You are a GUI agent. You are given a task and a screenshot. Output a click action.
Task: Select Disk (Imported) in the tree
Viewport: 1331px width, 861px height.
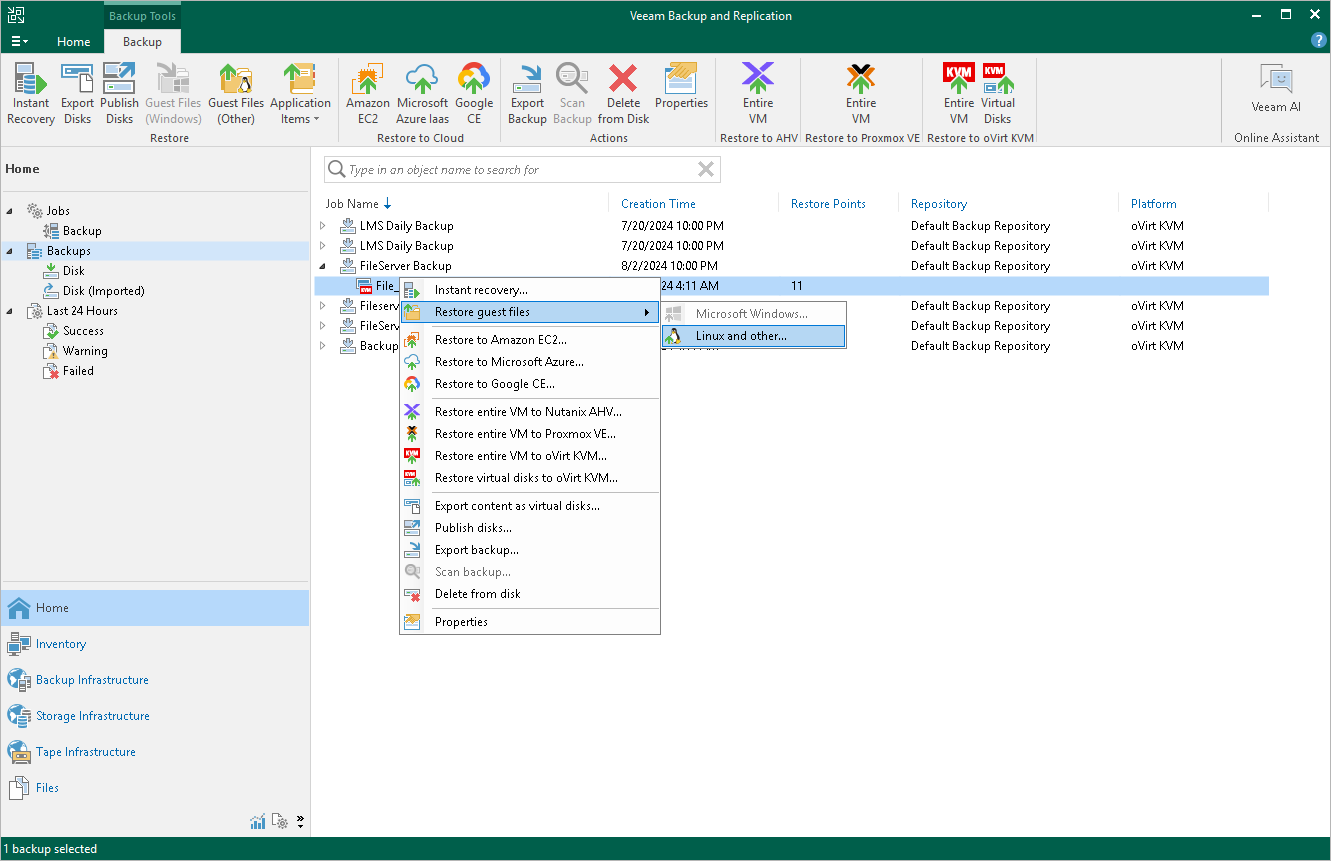[x=104, y=291]
